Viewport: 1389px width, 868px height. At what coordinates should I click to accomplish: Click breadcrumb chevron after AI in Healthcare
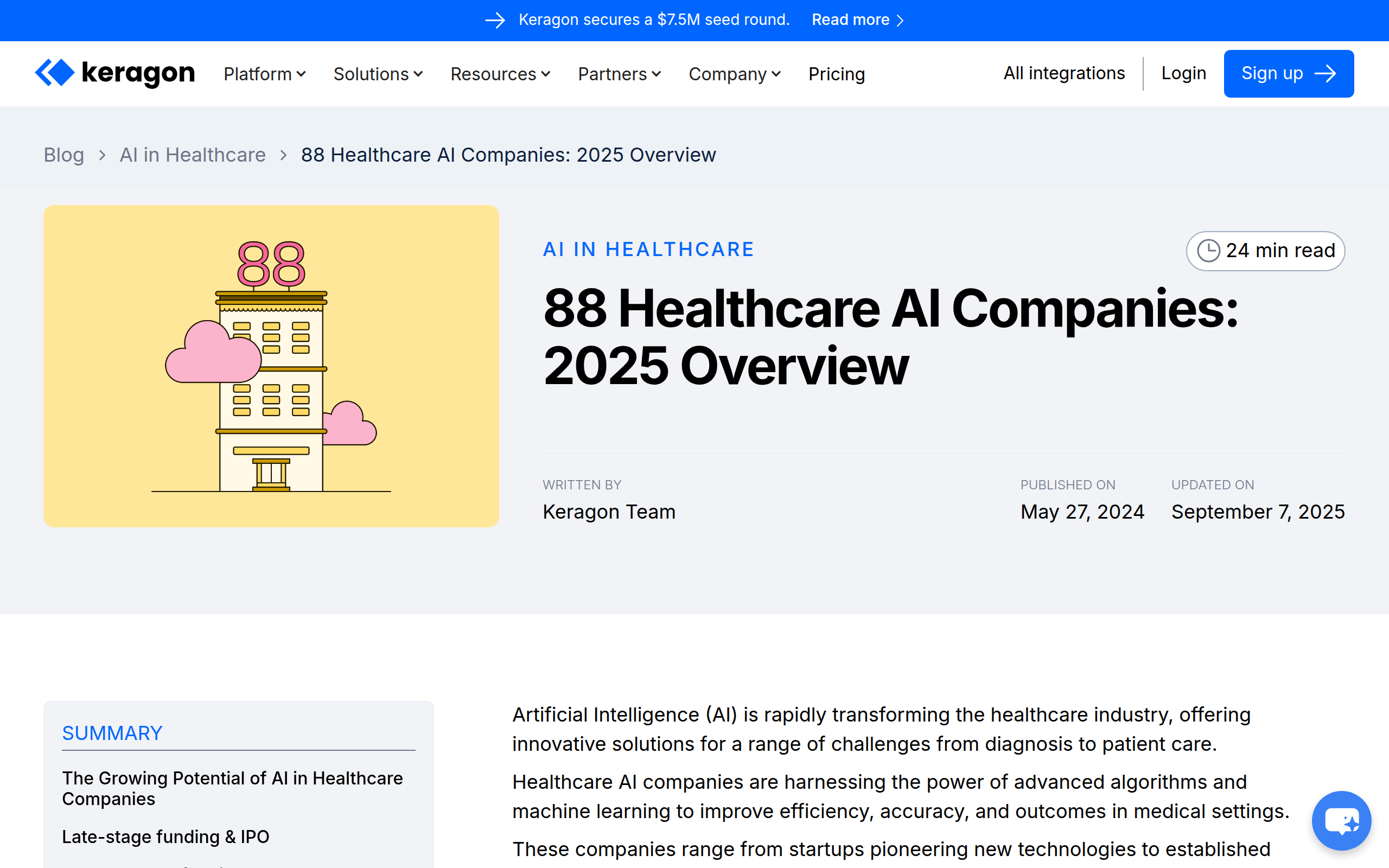[284, 155]
